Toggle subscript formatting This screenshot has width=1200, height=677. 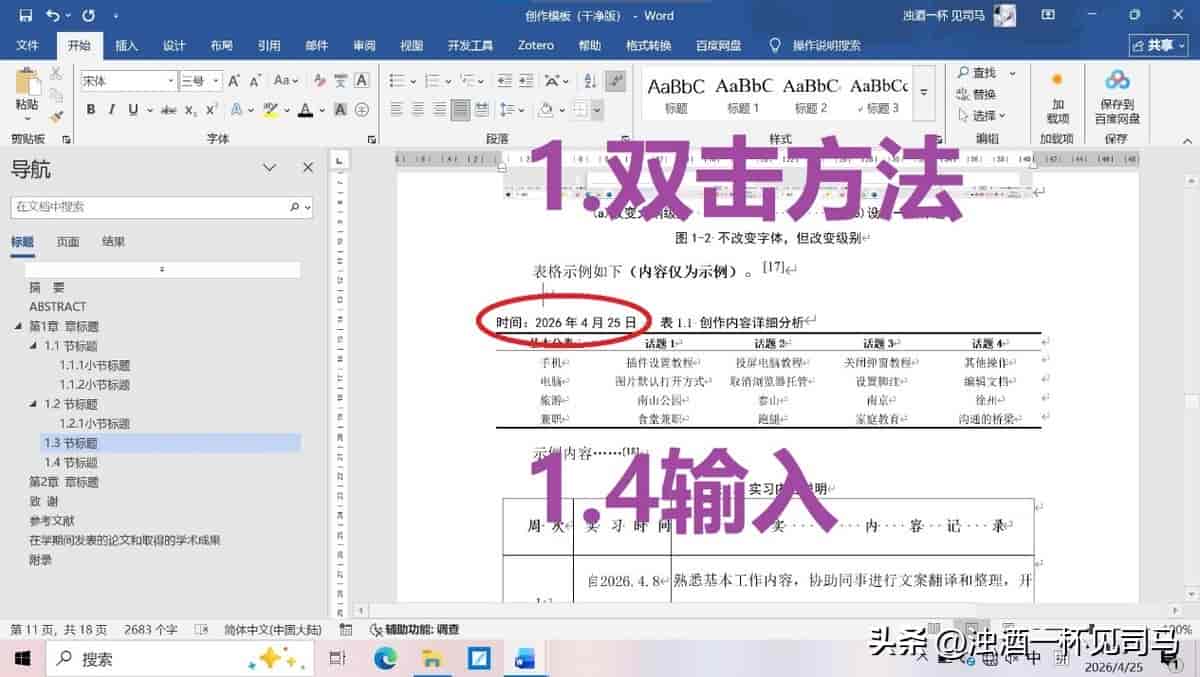(191, 110)
